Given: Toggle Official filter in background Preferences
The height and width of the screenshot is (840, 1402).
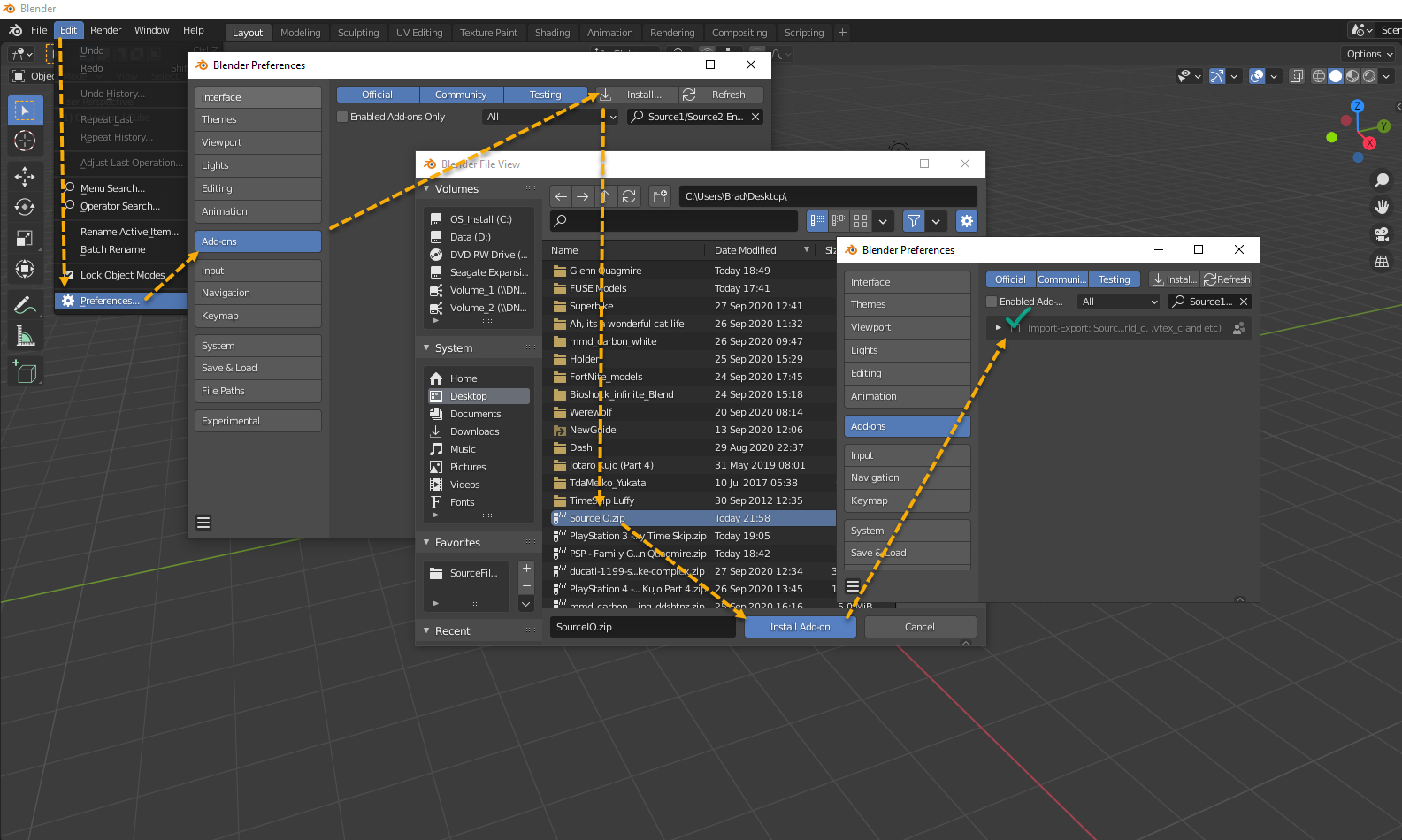Looking at the screenshot, I should 377,95.
